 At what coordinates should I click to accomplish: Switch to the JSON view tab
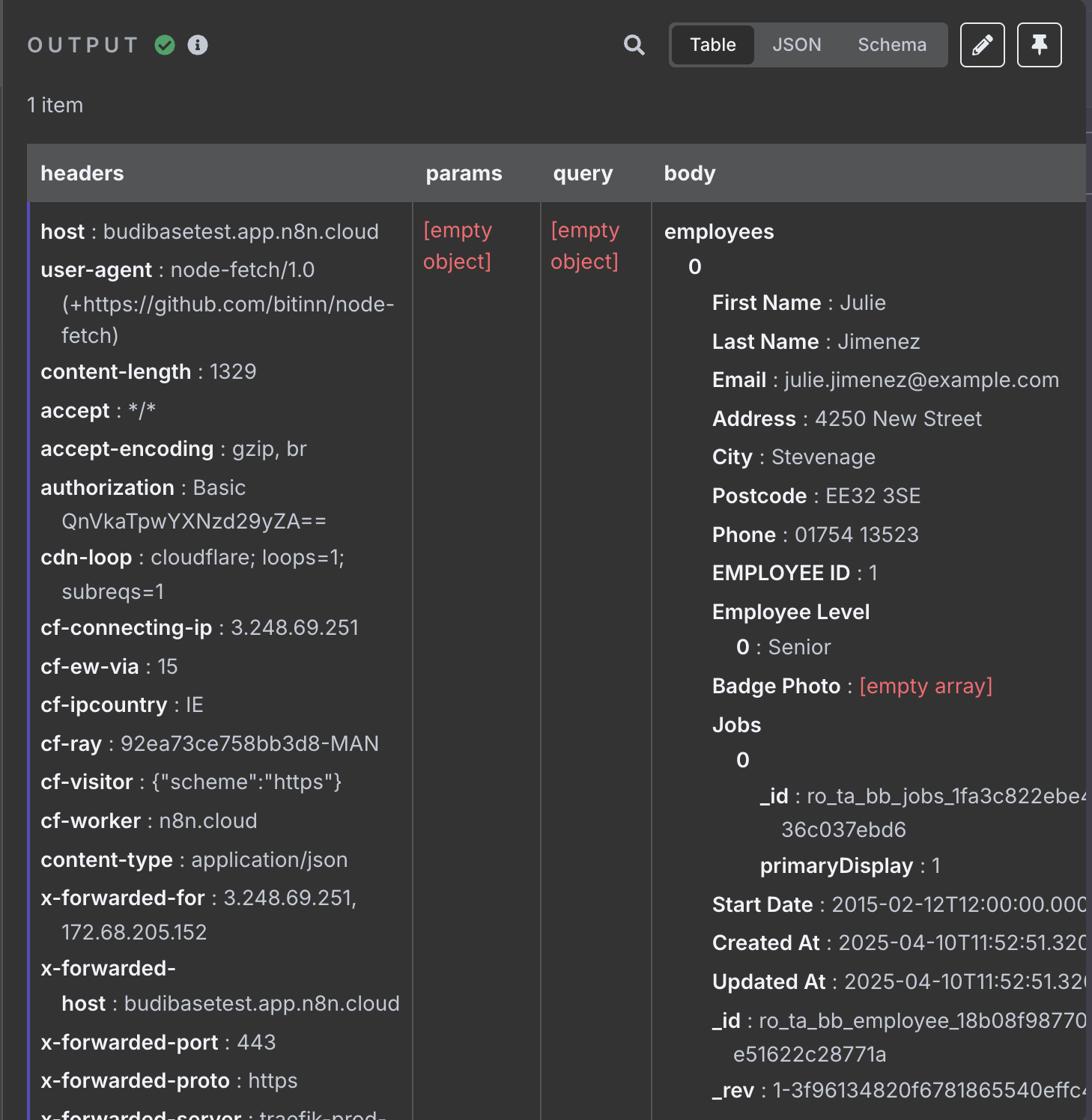pos(796,45)
